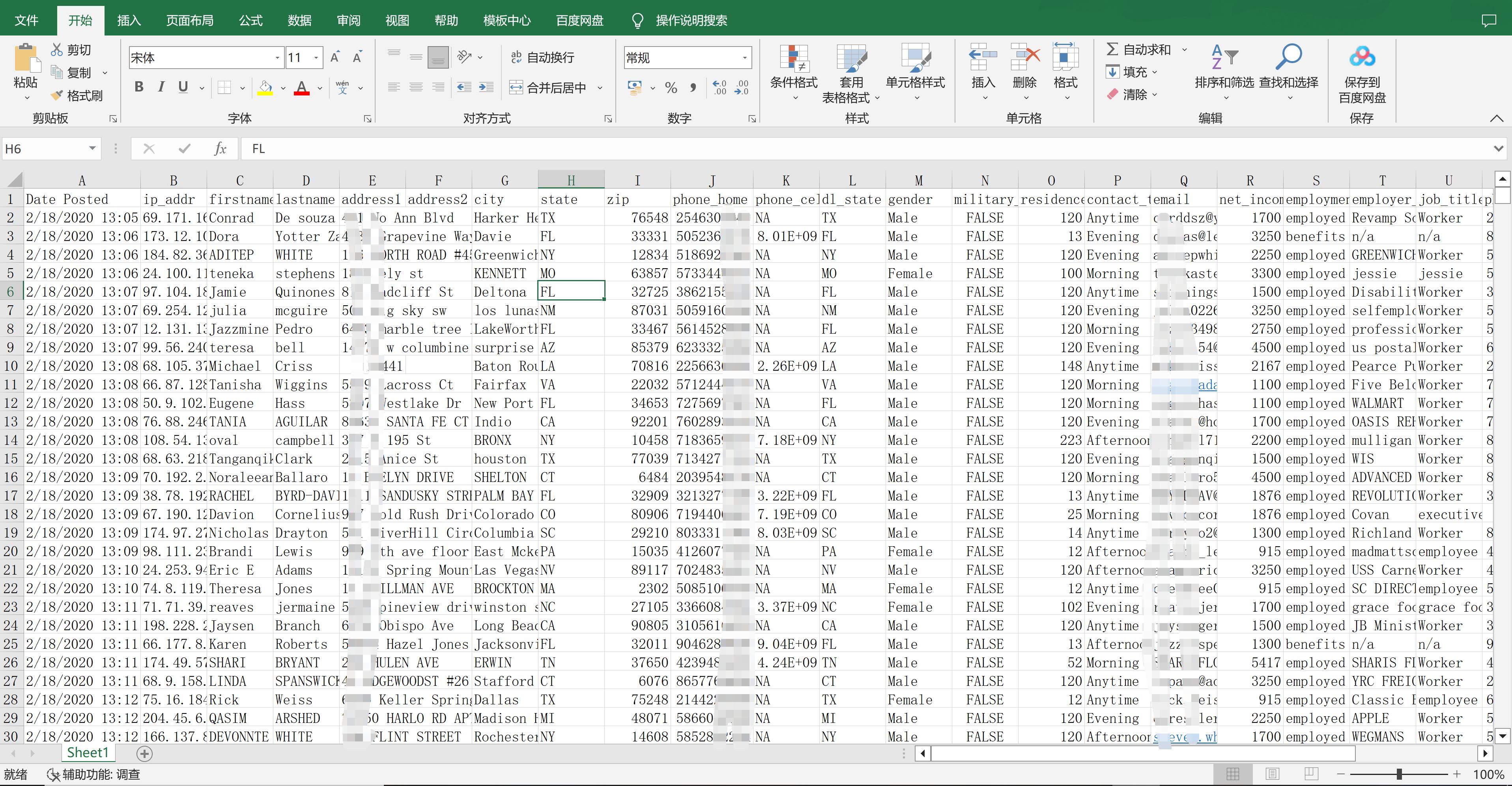The width and height of the screenshot is (1512, 786).
Task: Toggle center horizontal alignment
Action: 416,88
